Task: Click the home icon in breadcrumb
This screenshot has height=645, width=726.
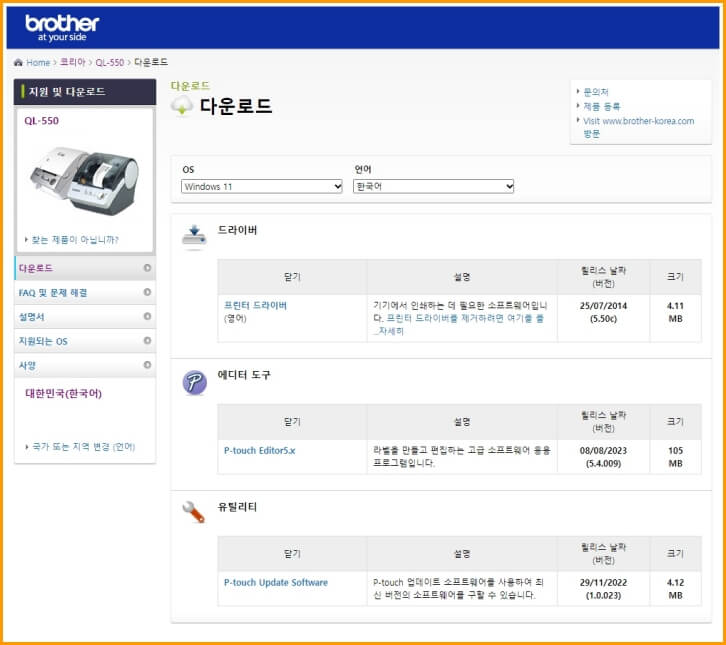Action: click(x=18, y=63)
